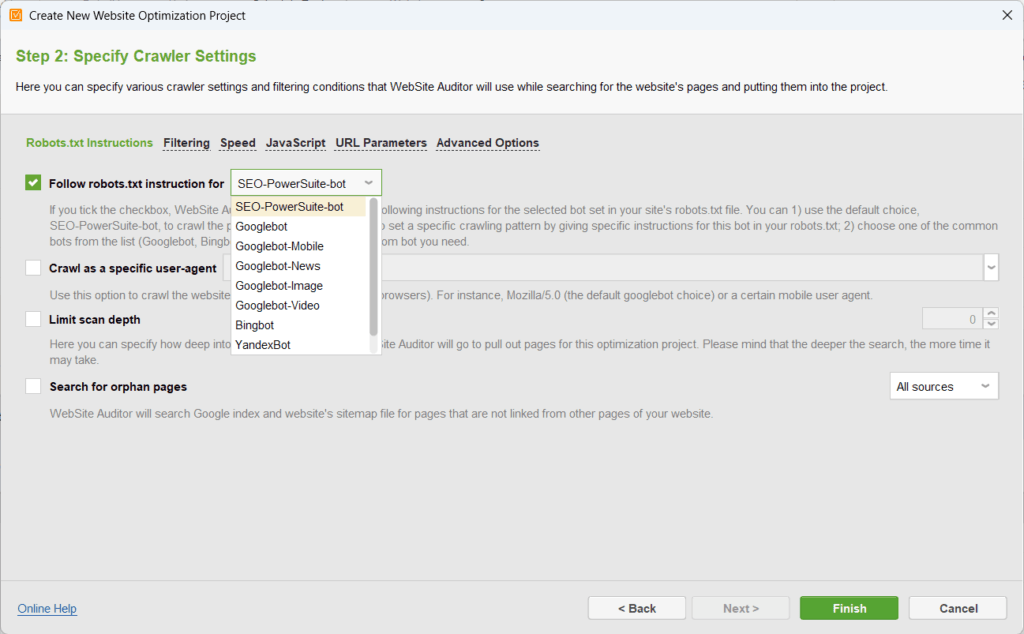The width and height of the screenshot is (1024, 634).
Task: Enable Crawl as a specific user-agent checkbox
Action: coord(33,268)
